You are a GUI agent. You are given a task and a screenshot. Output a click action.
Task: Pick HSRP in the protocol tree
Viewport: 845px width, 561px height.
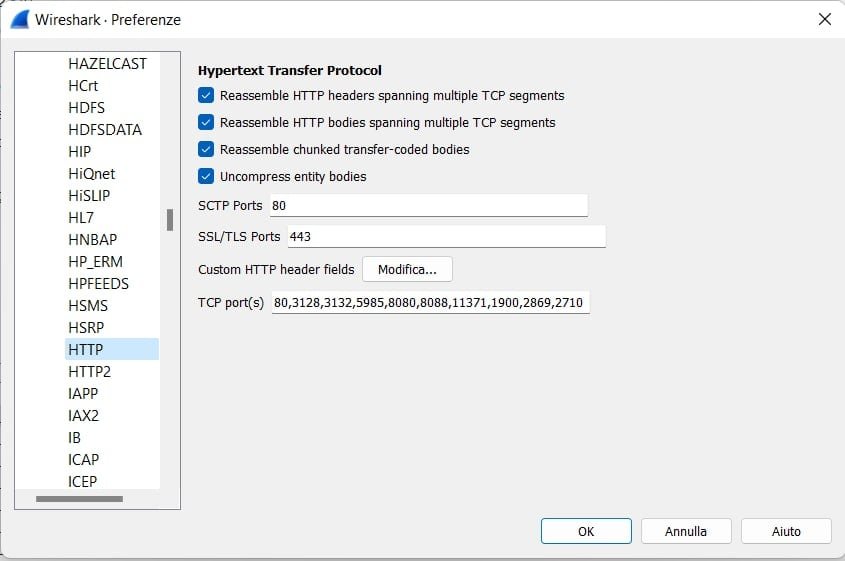pyautogui.click(x=86, y=328)
